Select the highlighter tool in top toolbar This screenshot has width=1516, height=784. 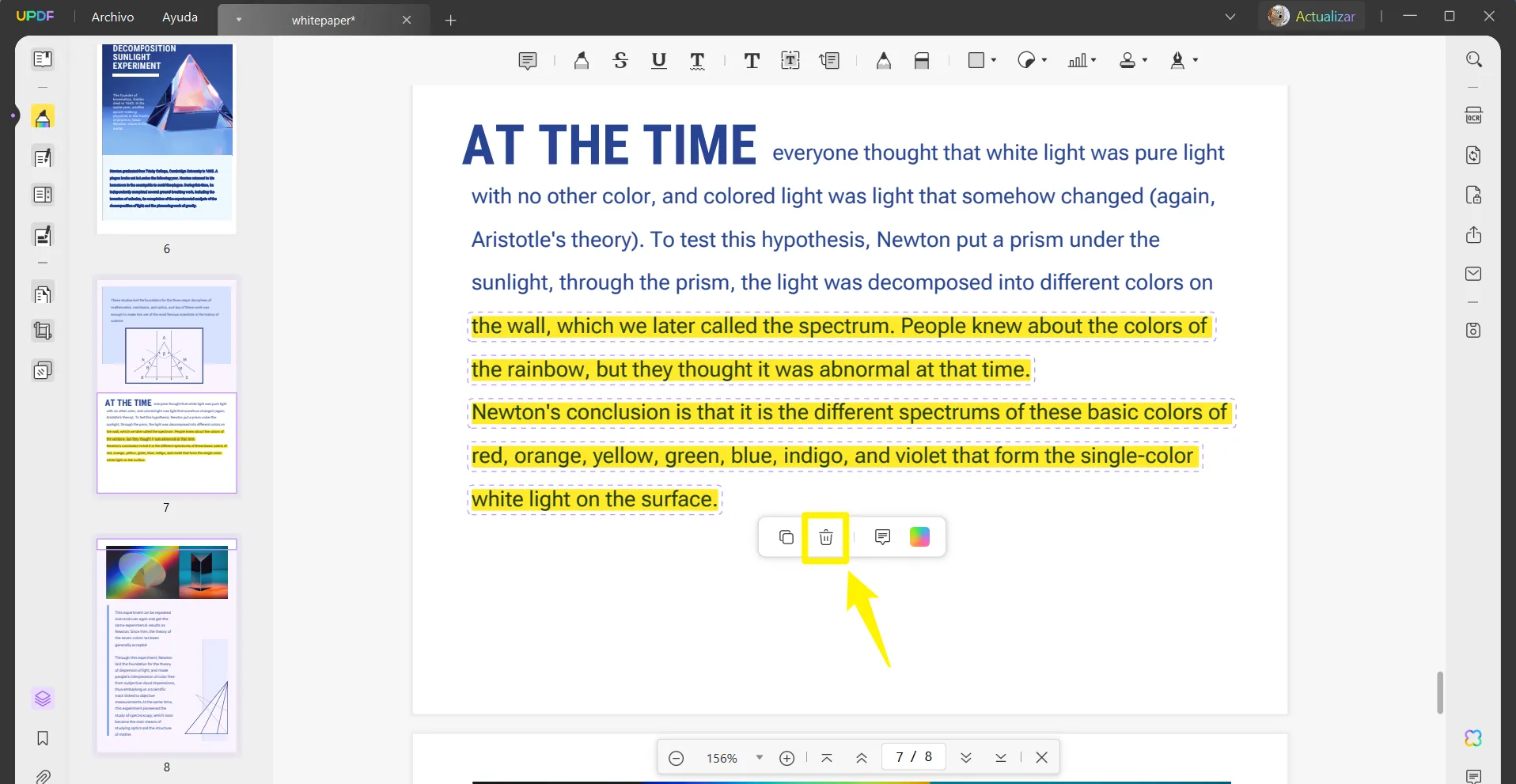[x=582, y=61]
